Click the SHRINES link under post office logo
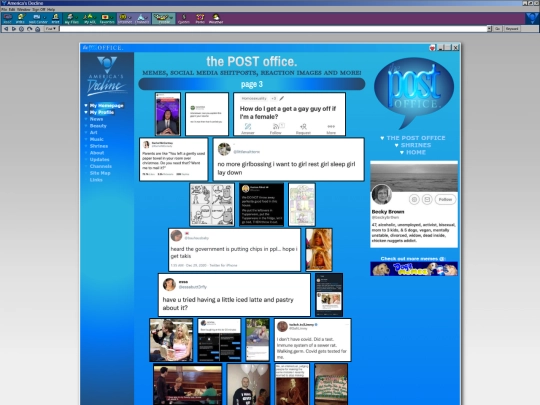540x405 pixels. (x=416, y=145)
